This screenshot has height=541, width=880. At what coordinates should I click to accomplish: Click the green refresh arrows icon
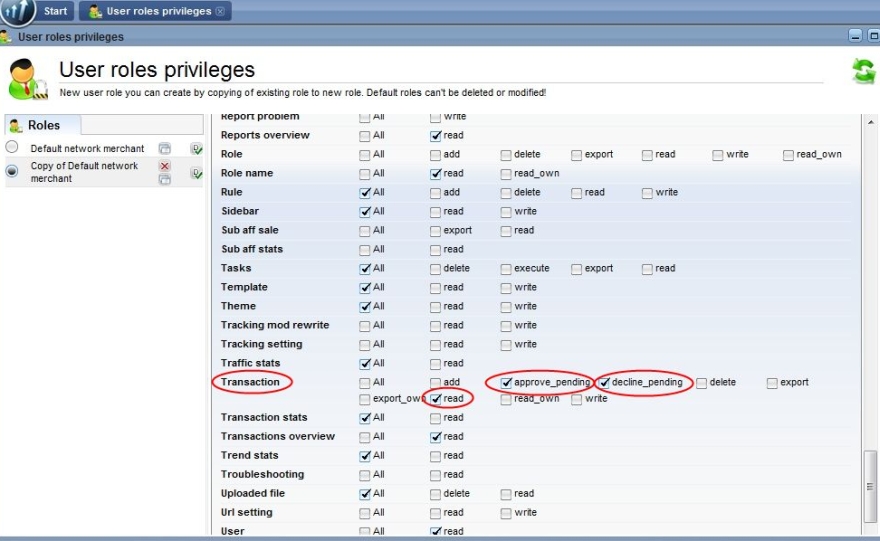pyautogui.click(x=862, y=72)
